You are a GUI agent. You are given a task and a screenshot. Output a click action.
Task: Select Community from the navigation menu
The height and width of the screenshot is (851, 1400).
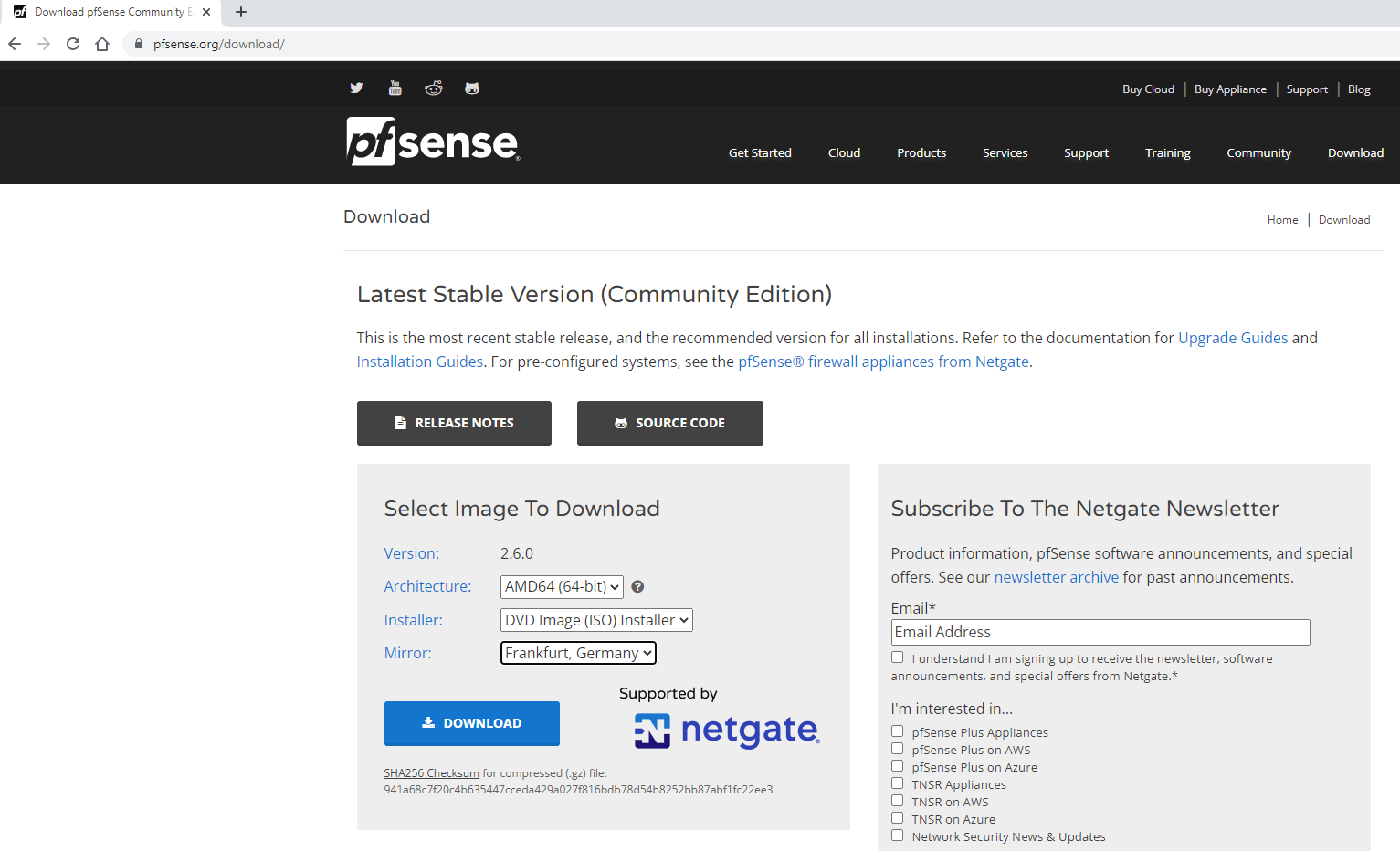coord(1258,152)
